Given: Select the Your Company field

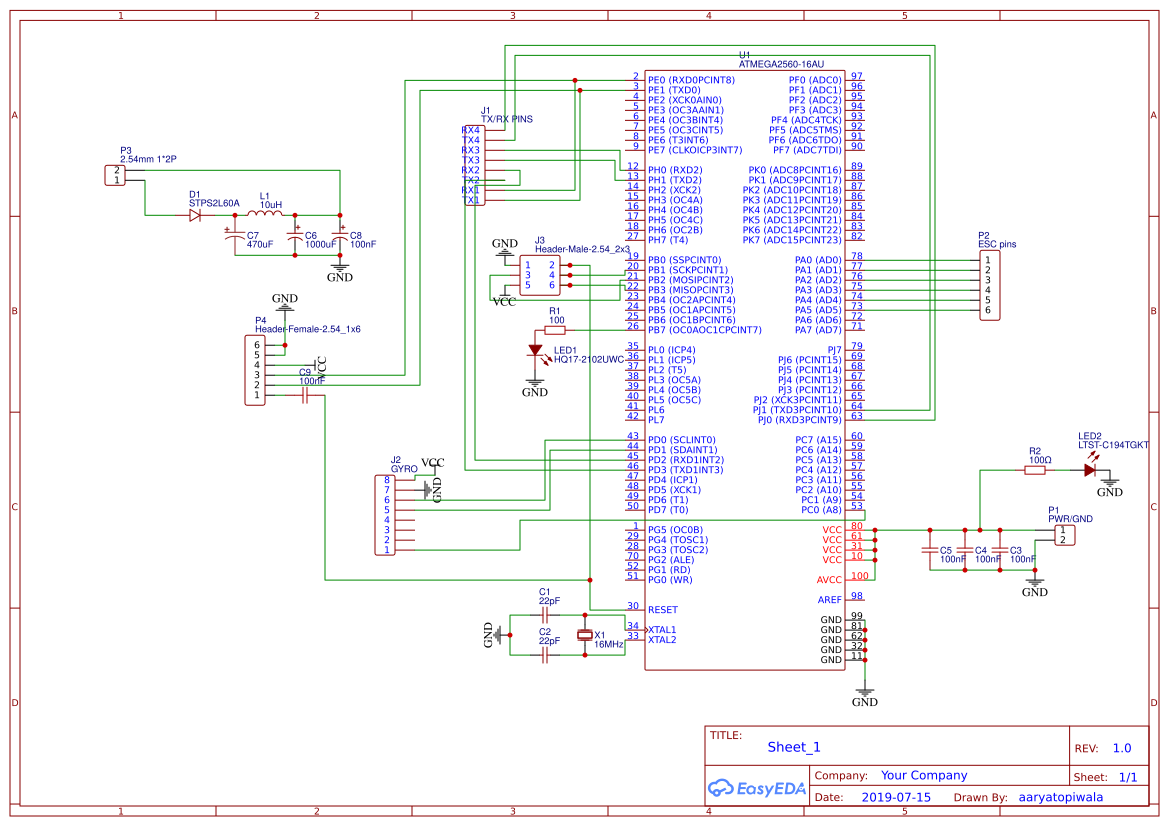Looking at the screenshot, I should point(924,775).
